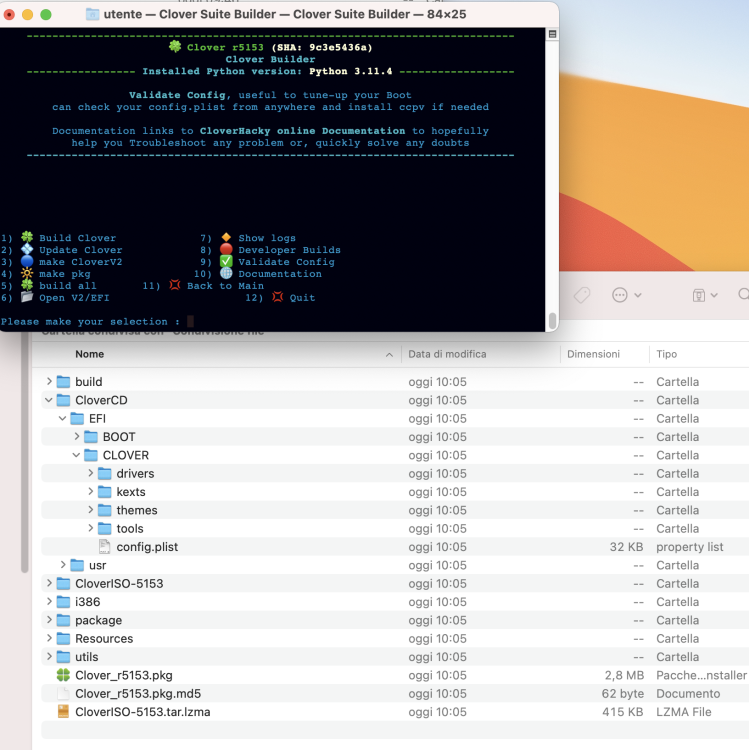Screen dimensions: 749x750
Task: Click 'LZMA File' type cell
Action: pyautogui.click(x=683, y=712)
